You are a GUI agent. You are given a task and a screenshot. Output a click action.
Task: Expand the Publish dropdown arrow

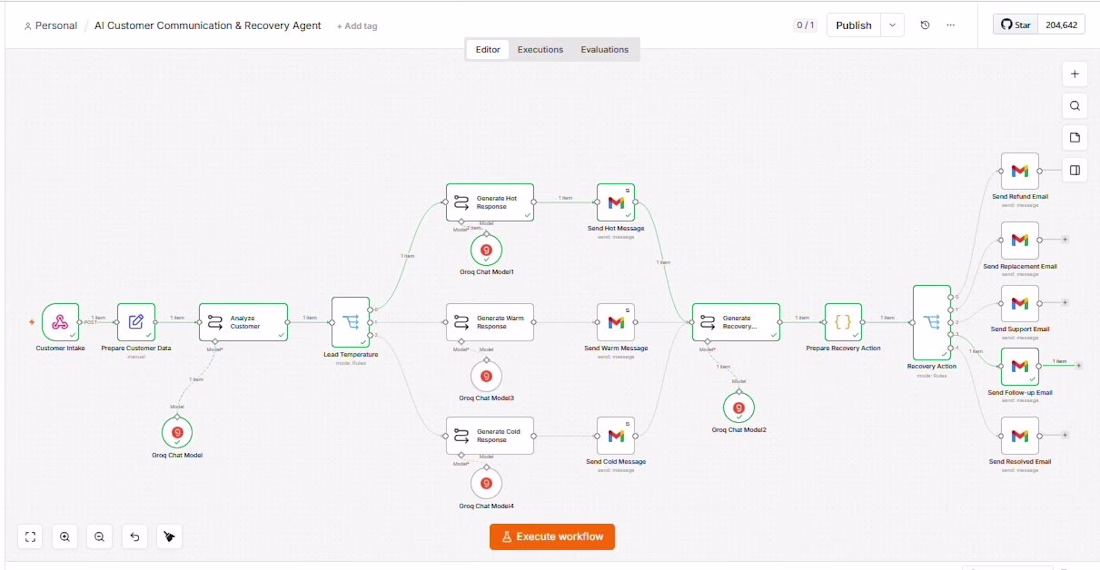(892, 25)
